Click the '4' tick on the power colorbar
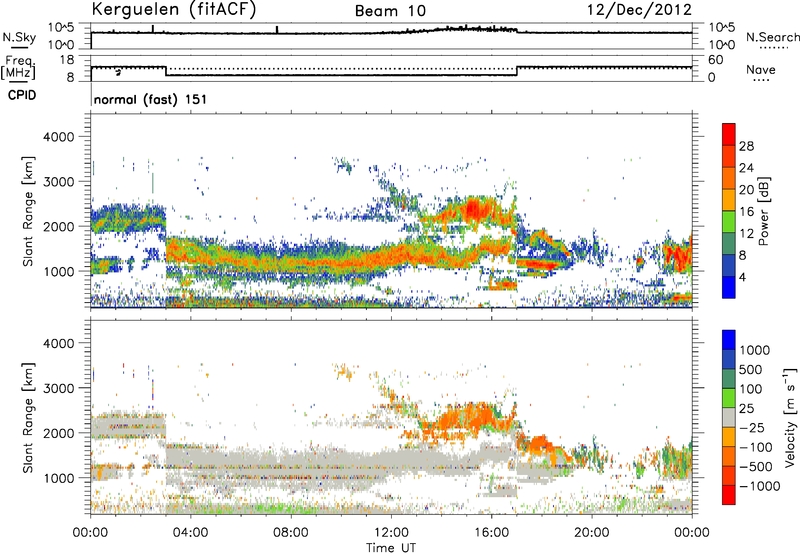Screen dimensions: 800x554 point(742,277)
